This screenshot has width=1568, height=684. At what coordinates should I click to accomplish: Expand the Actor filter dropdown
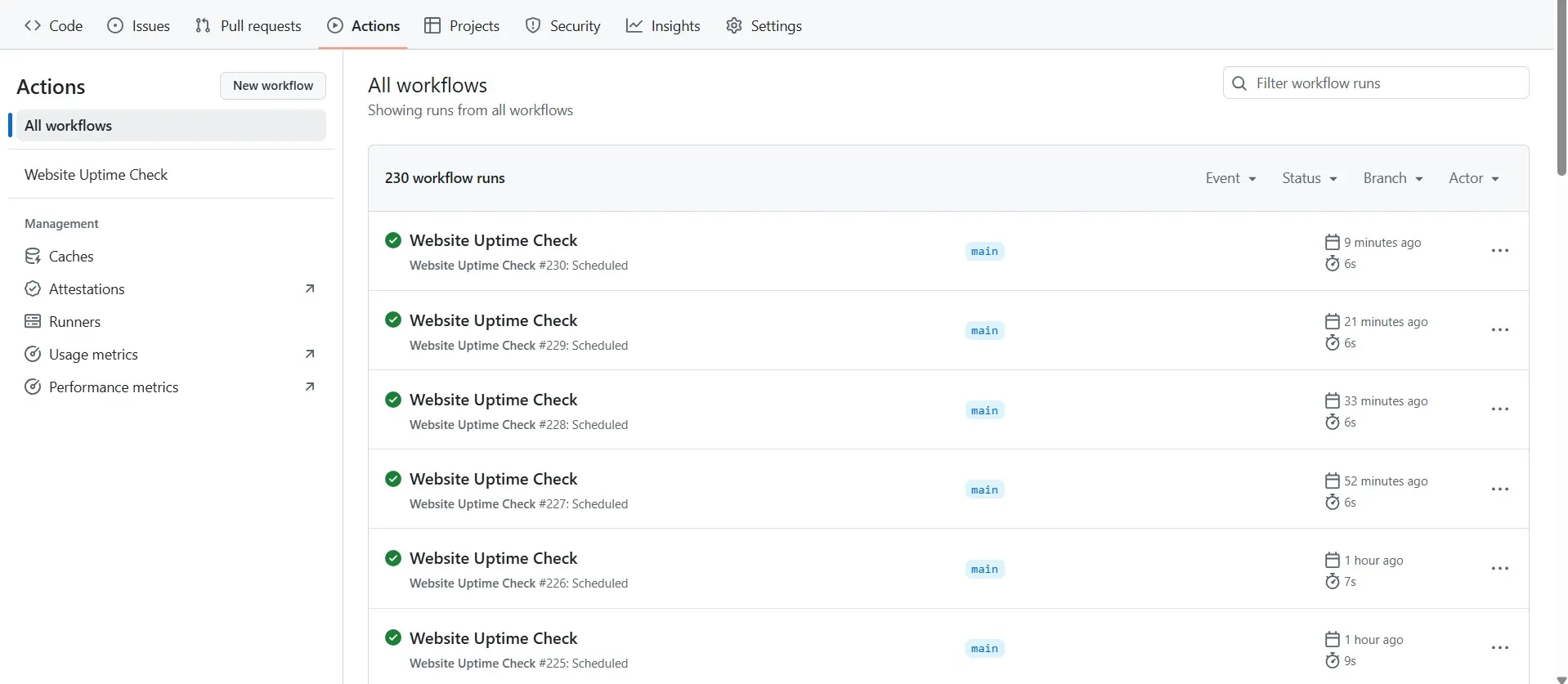click(x=1474, y=178)
